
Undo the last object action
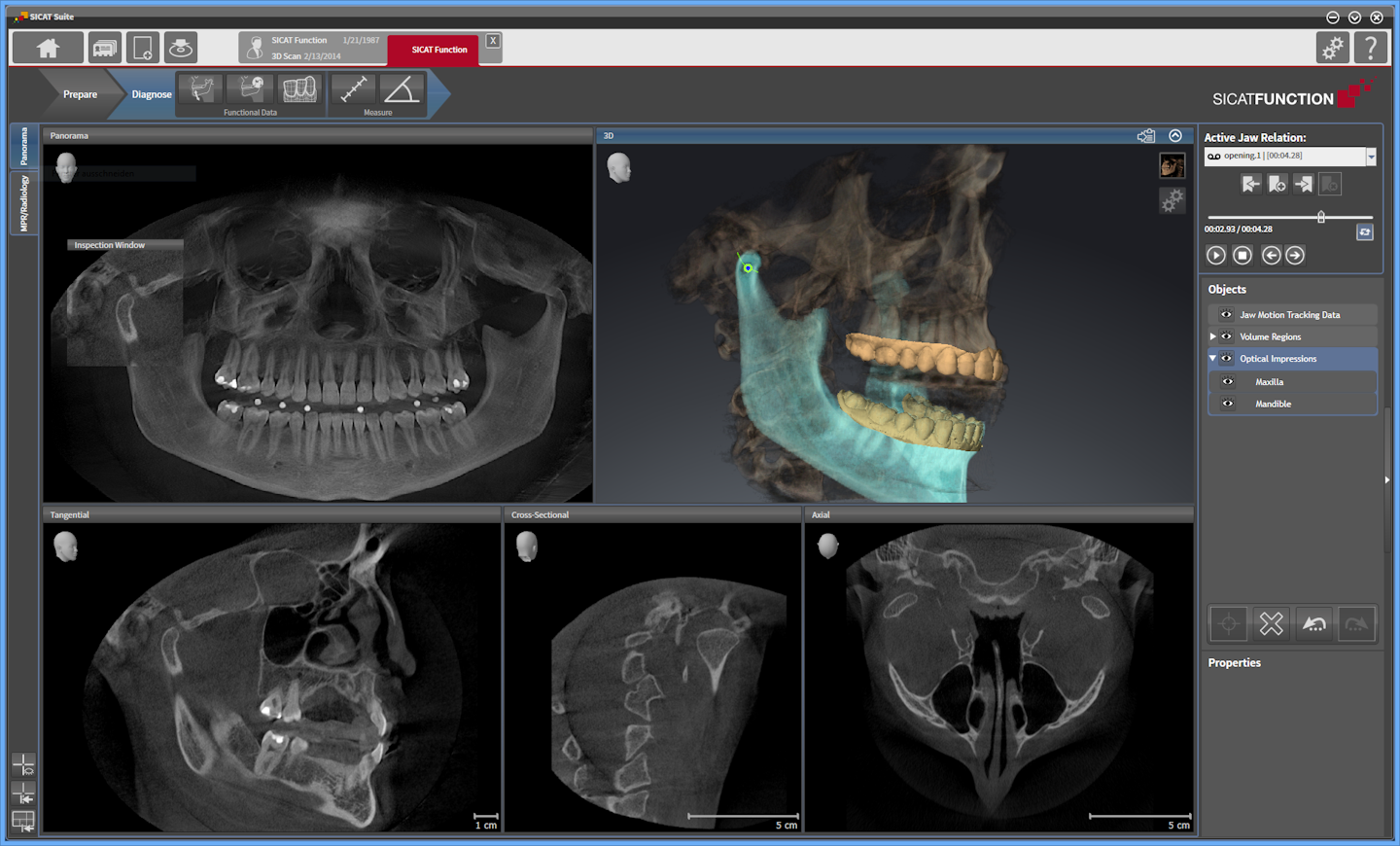[x=1313, y=623]
